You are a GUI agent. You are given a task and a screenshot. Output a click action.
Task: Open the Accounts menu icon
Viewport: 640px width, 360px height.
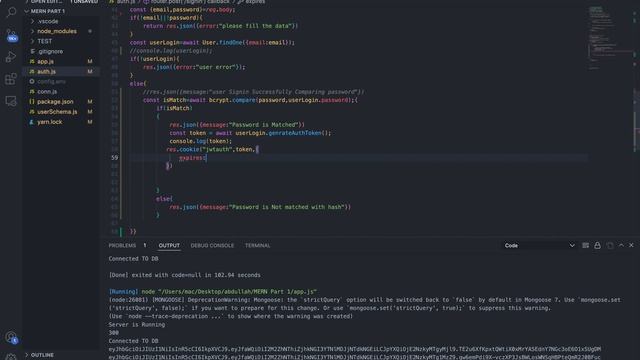(11, 337)
